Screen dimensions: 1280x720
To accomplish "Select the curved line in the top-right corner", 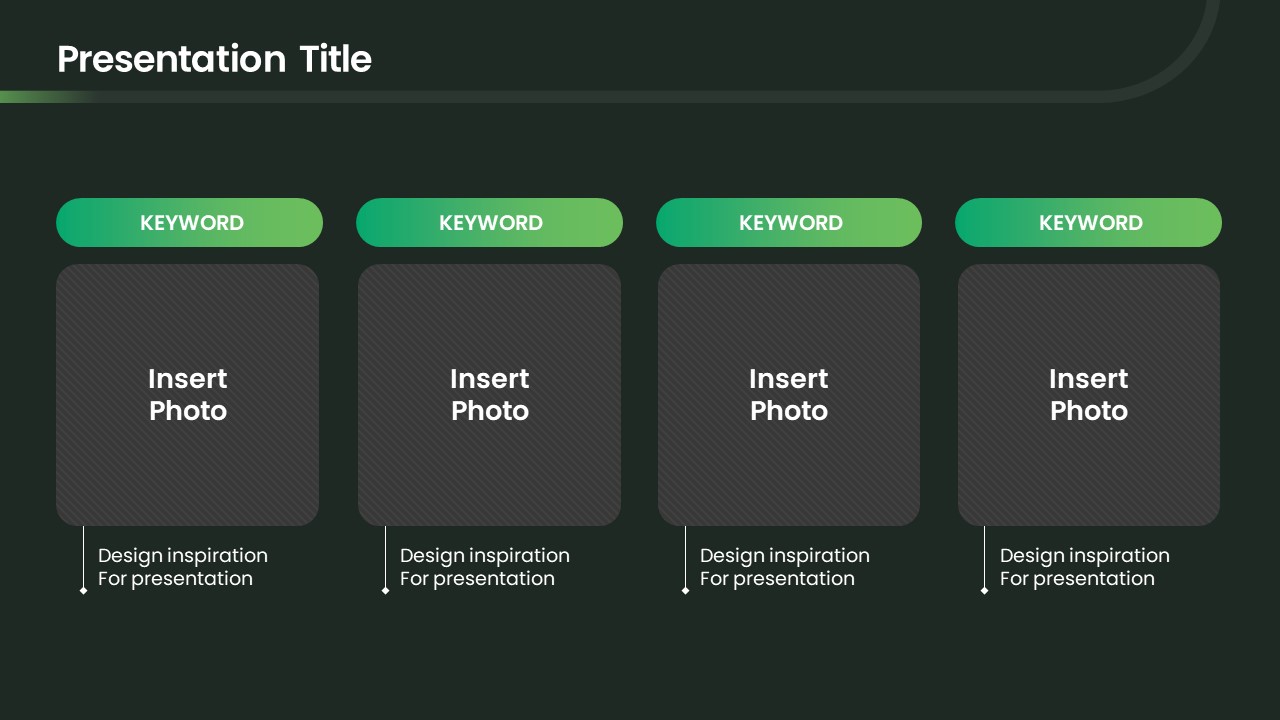I will pos(1190,62).
